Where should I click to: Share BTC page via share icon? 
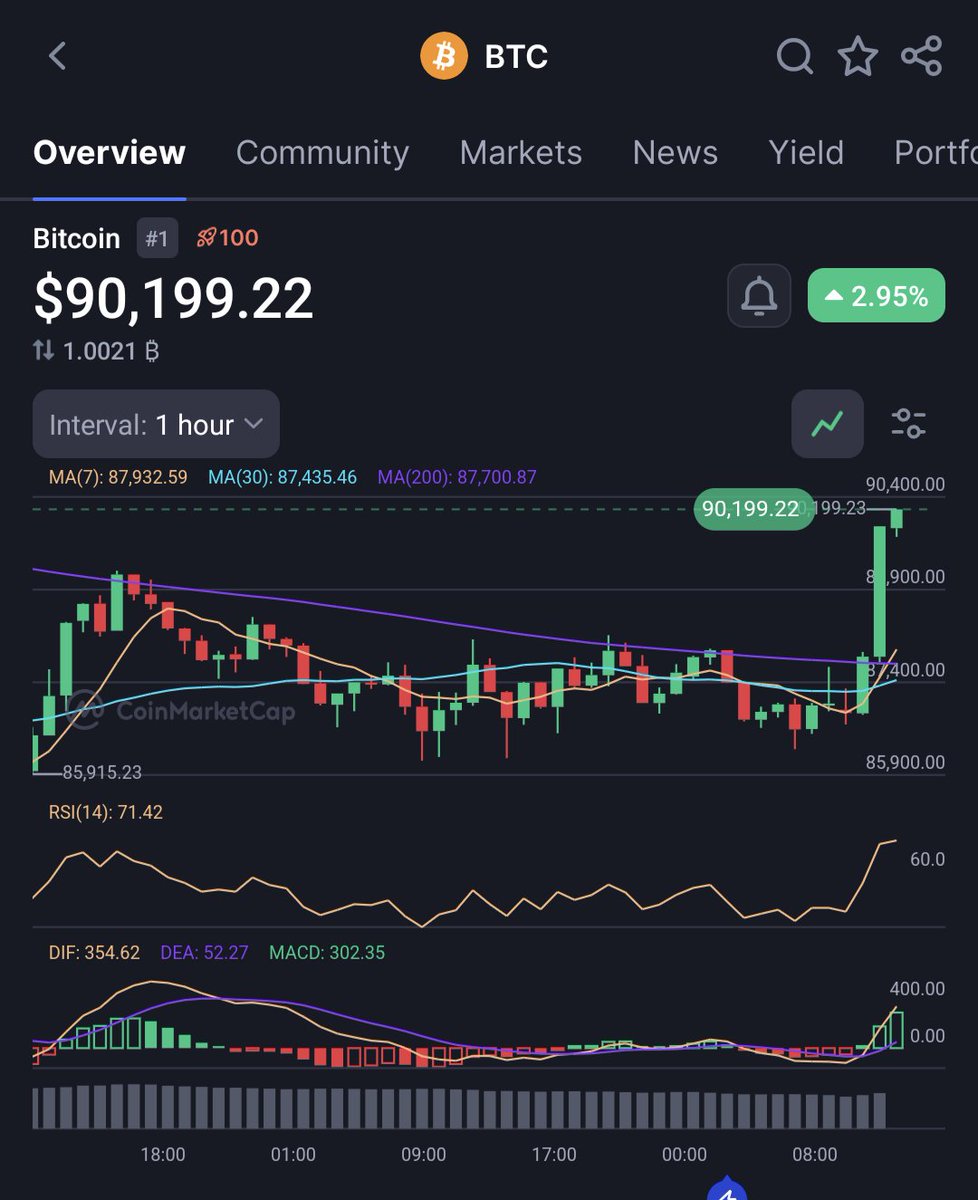point(921,56)
